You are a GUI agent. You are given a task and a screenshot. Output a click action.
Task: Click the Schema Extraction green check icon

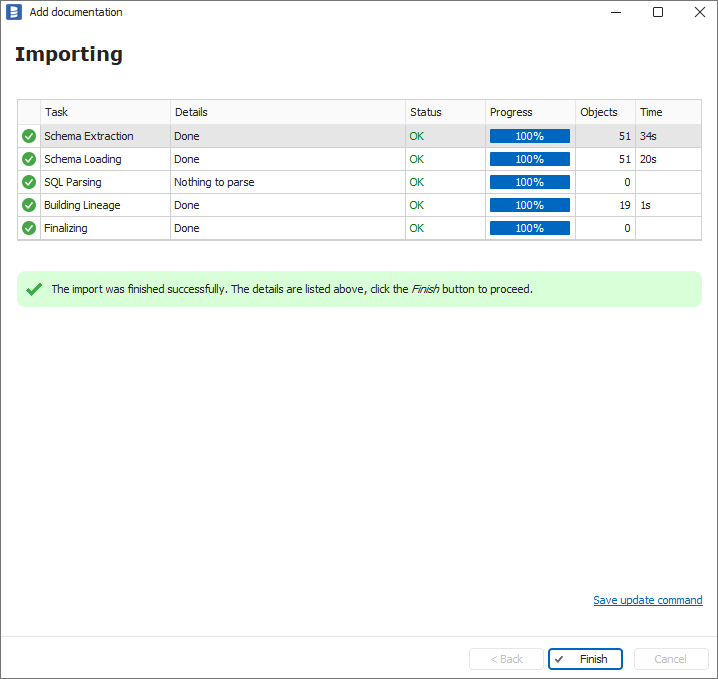click(29, 136)
